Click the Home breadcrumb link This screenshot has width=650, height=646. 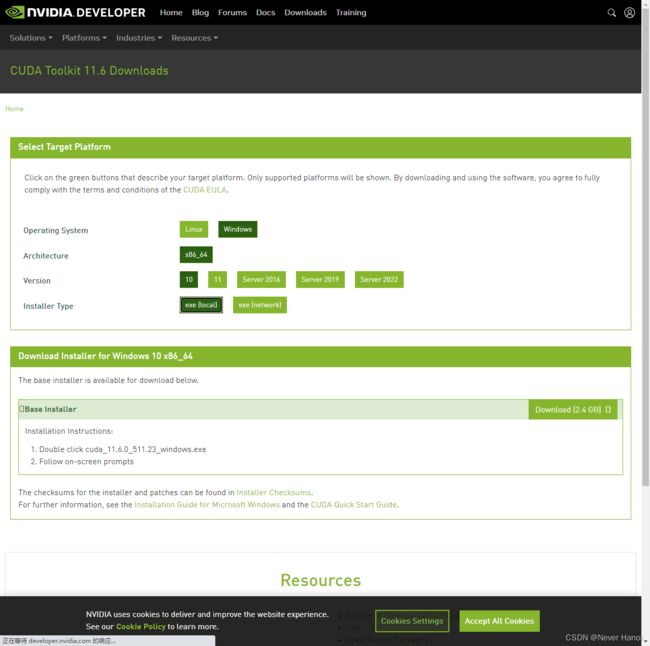pyautogui.click(x=14, y=109)
